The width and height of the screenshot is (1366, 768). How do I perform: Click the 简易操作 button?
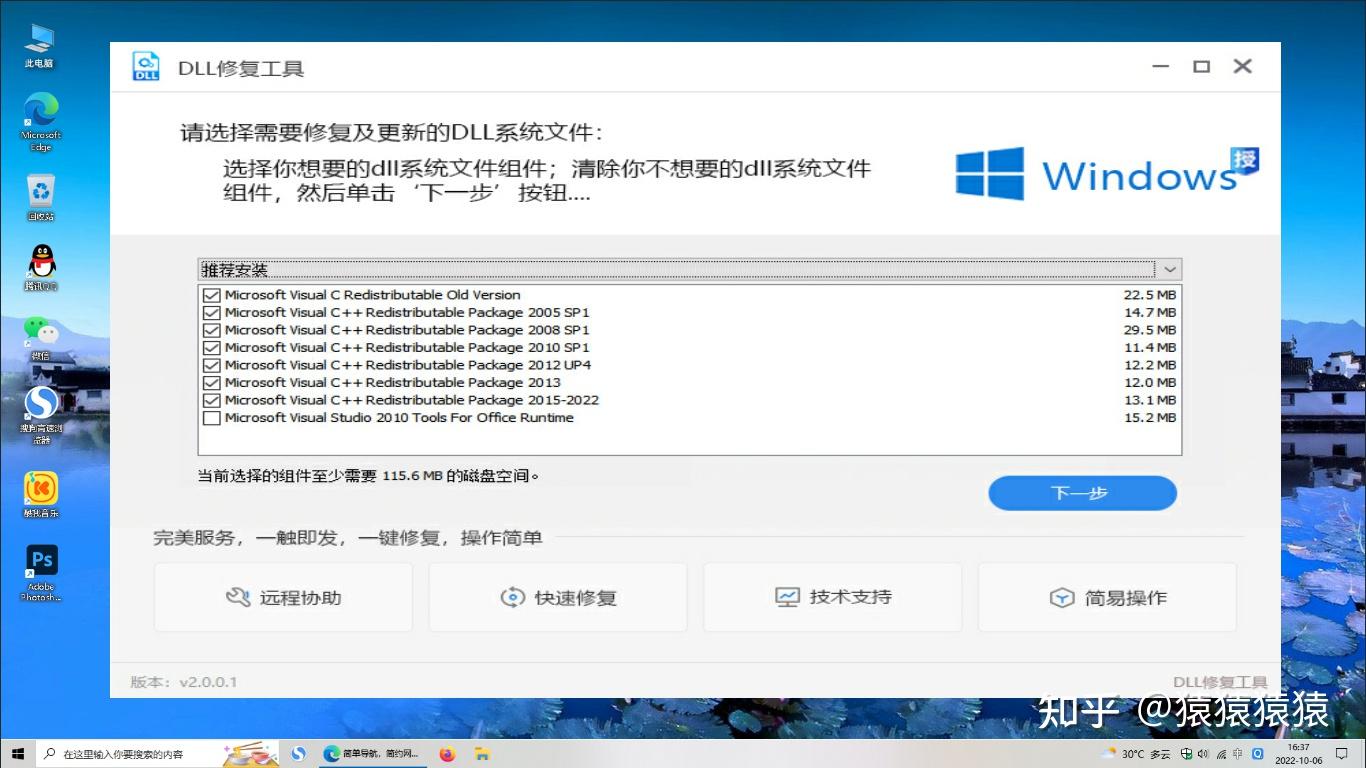[x=1107, y=597]
